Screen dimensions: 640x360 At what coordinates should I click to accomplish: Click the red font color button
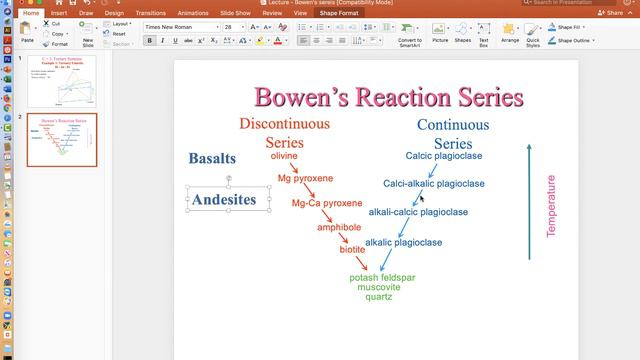(x=278, y=40)
